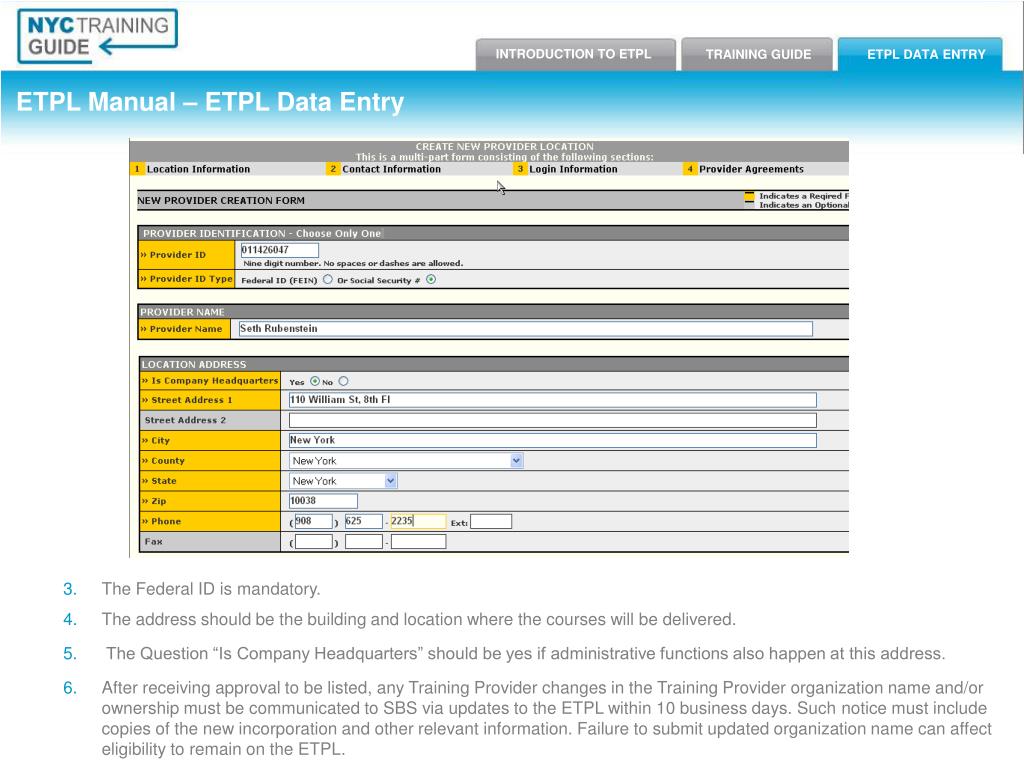Click the Street Address 1 field

552,400
